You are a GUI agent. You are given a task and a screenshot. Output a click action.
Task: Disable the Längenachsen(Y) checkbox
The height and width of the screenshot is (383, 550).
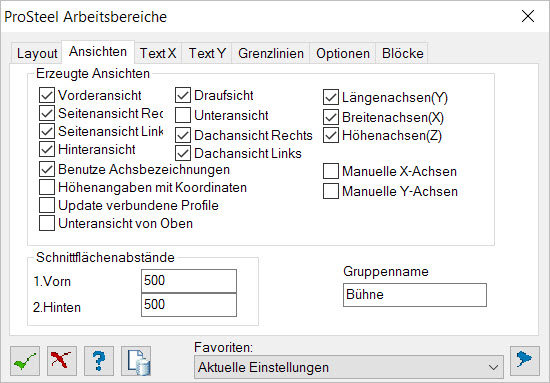click(331, 97)
